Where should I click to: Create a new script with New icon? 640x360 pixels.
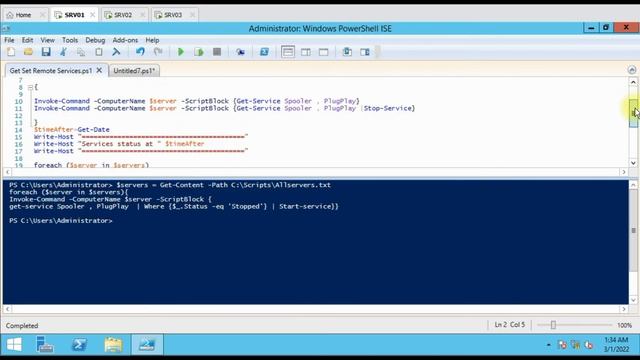[11, 52]
